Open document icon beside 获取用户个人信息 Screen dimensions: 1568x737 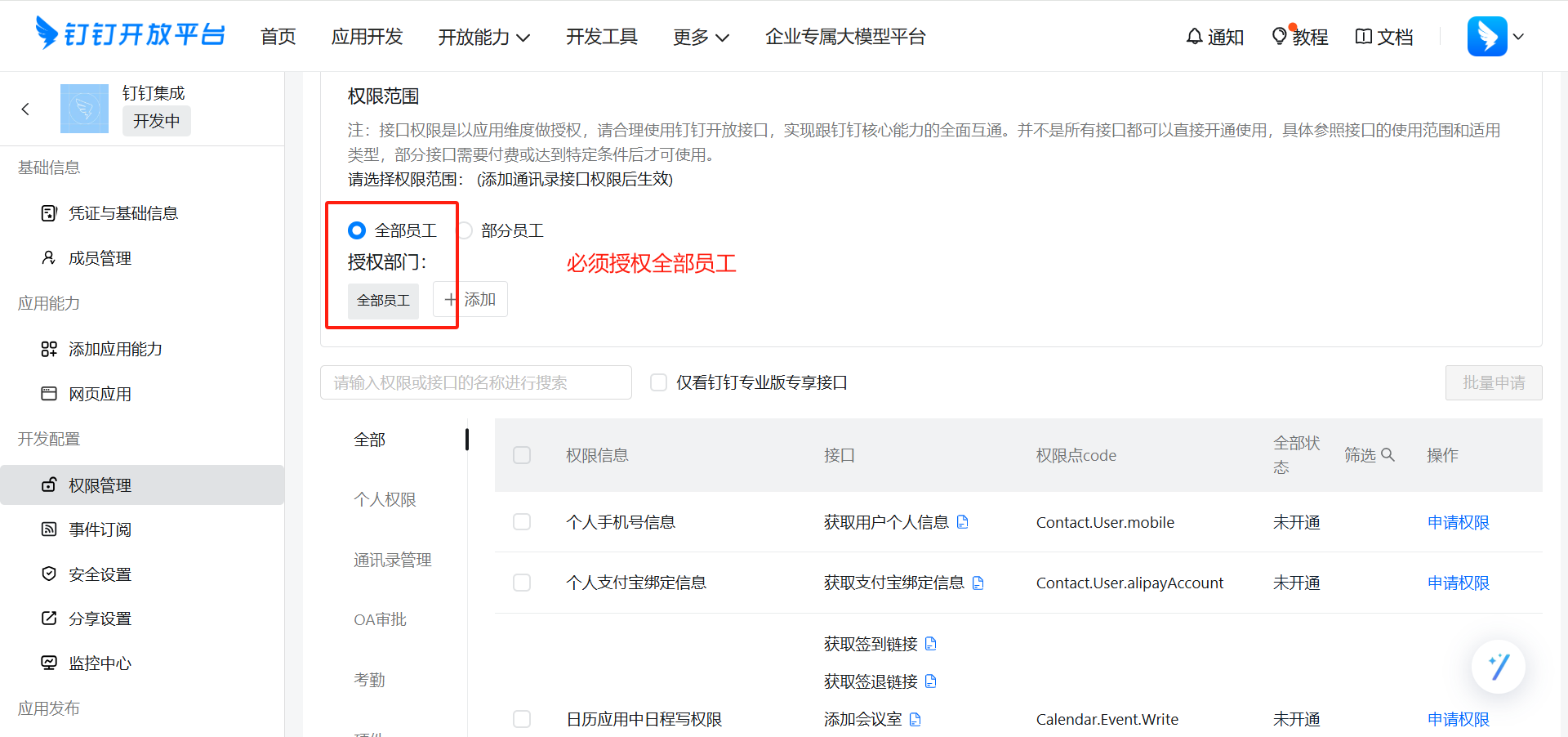click(963, 522)
